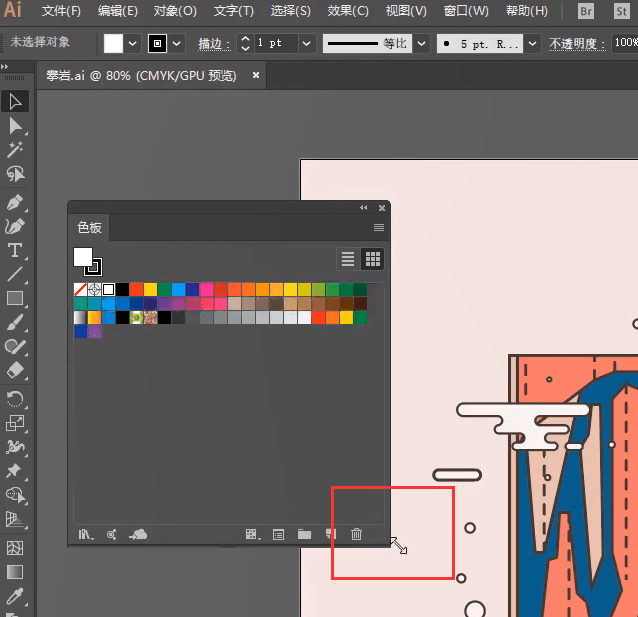The image size is (638, 617).
Task: Select the Rectangle tool
Action: [15, 298]
